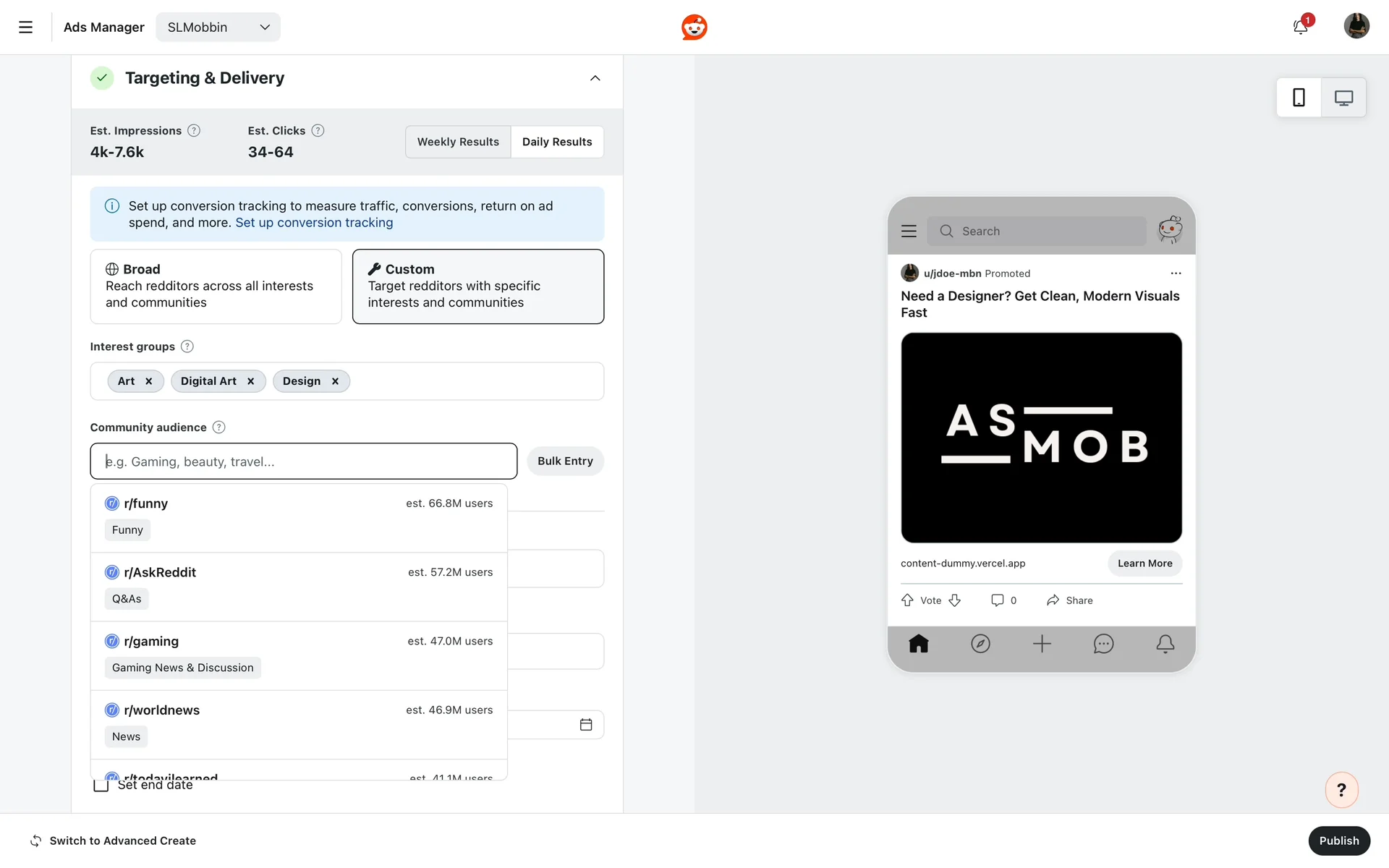The height and width of the screenshot is (868, 1389).
Task: Click the Est. Impressions help icon
Action: click(194, 131)
